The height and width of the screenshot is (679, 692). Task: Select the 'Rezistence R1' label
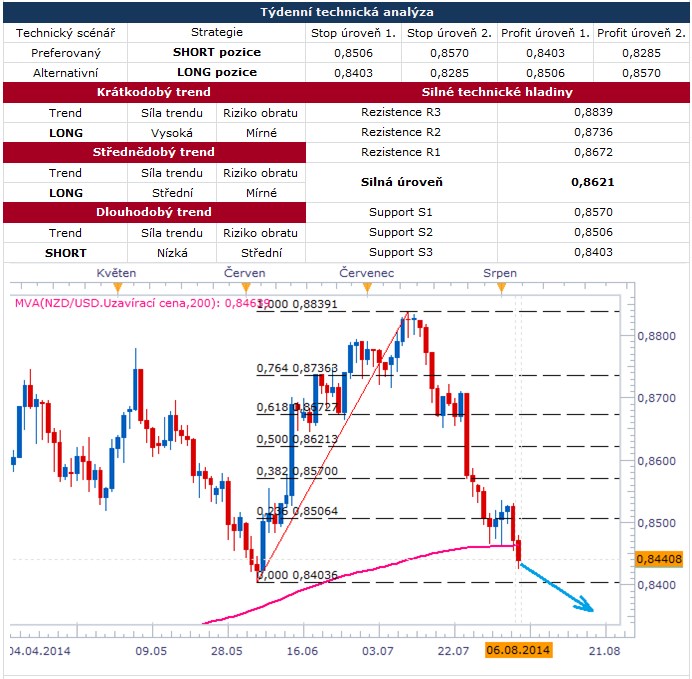pyautogui.click(x=401, y=152)
